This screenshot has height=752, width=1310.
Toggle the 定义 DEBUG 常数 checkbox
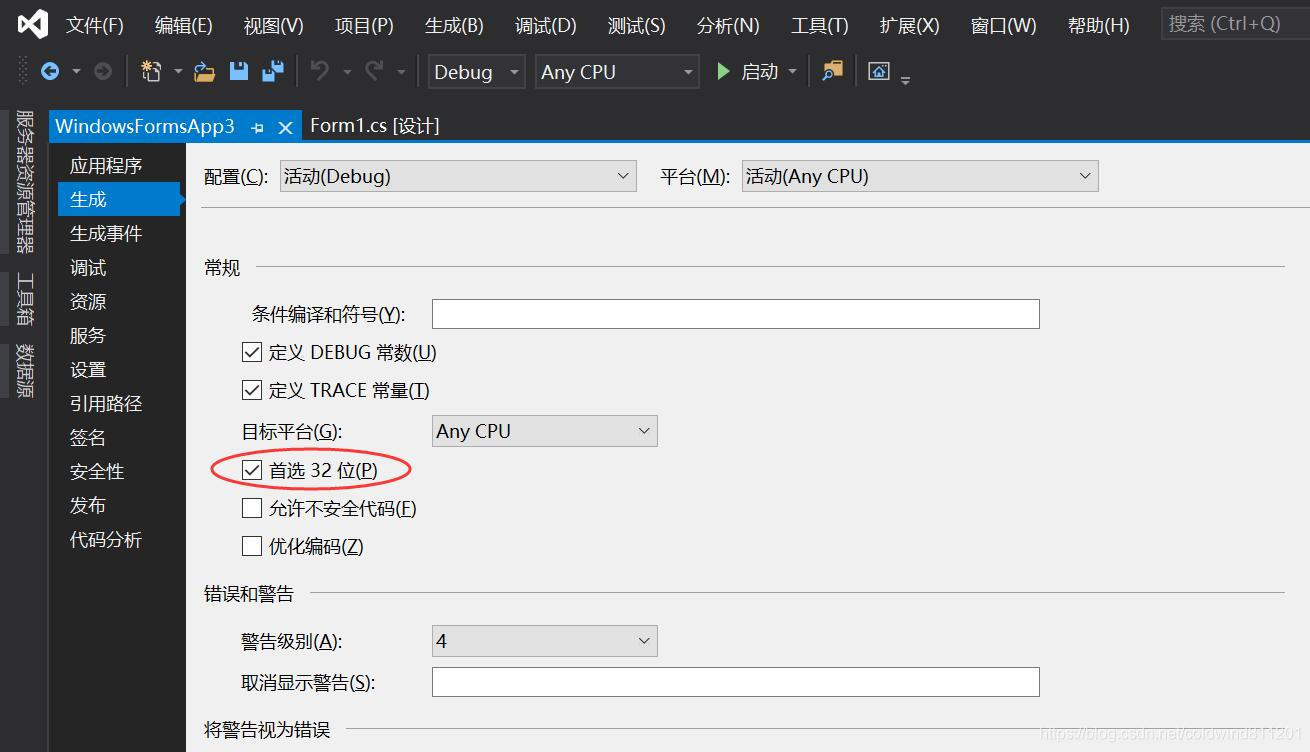point(252,352)
